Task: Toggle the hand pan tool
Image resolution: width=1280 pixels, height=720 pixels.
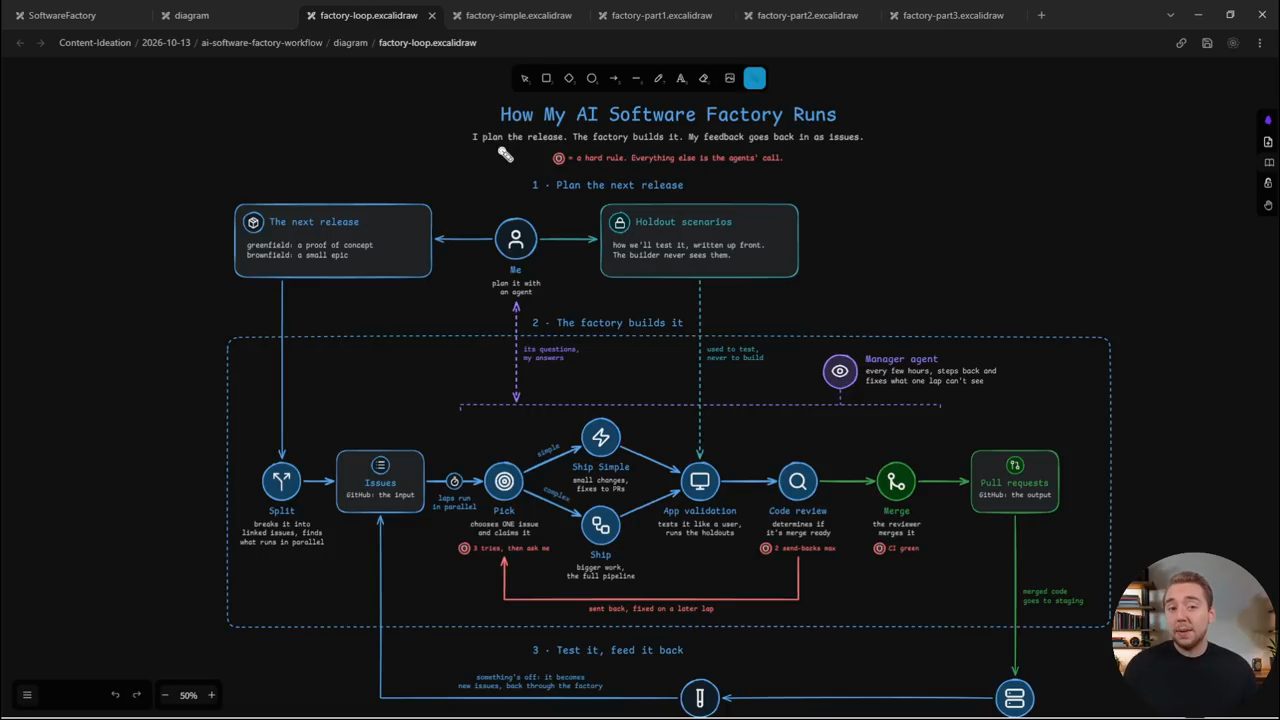Action: tap(1268, 205)
